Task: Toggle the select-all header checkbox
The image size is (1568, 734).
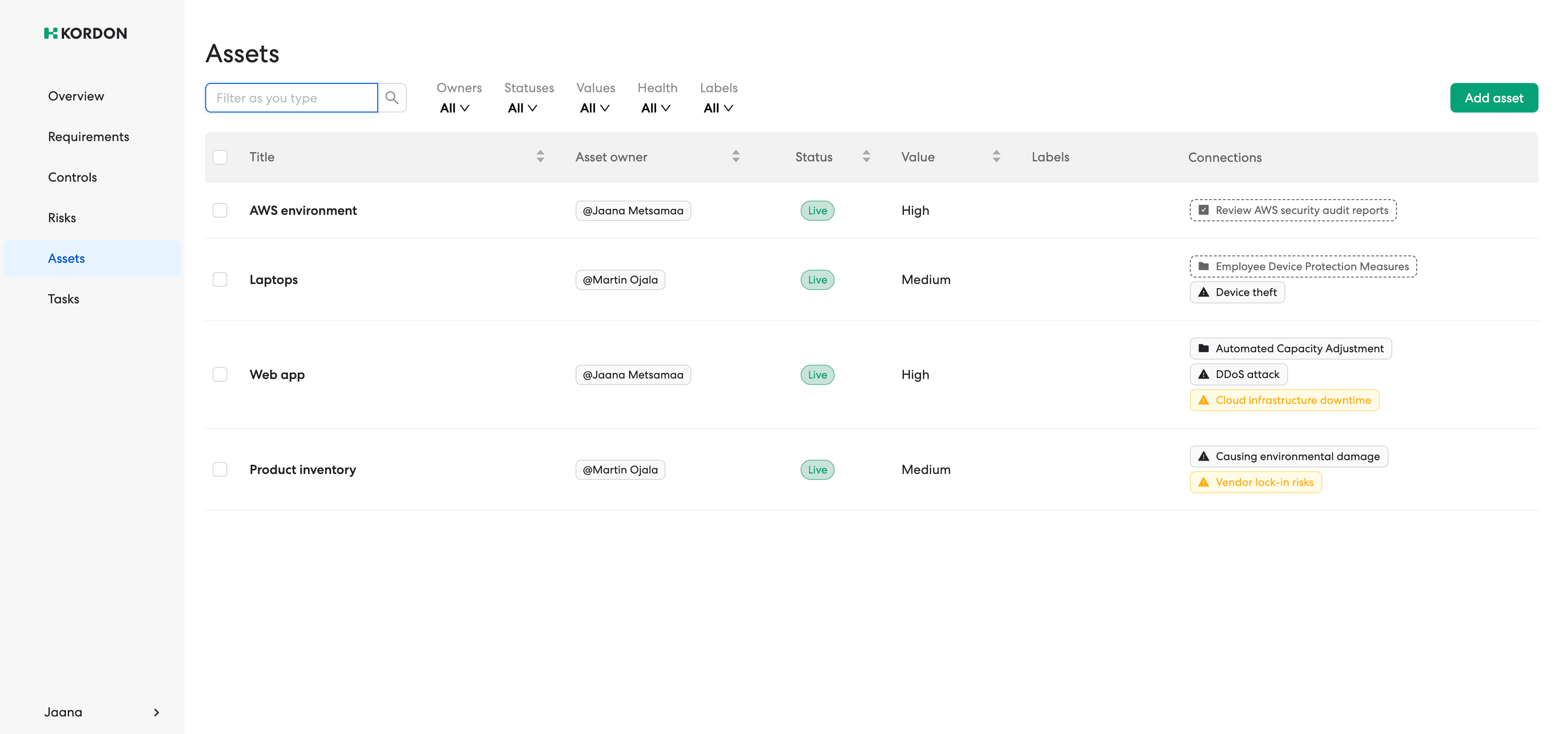Action: point(220,157)
